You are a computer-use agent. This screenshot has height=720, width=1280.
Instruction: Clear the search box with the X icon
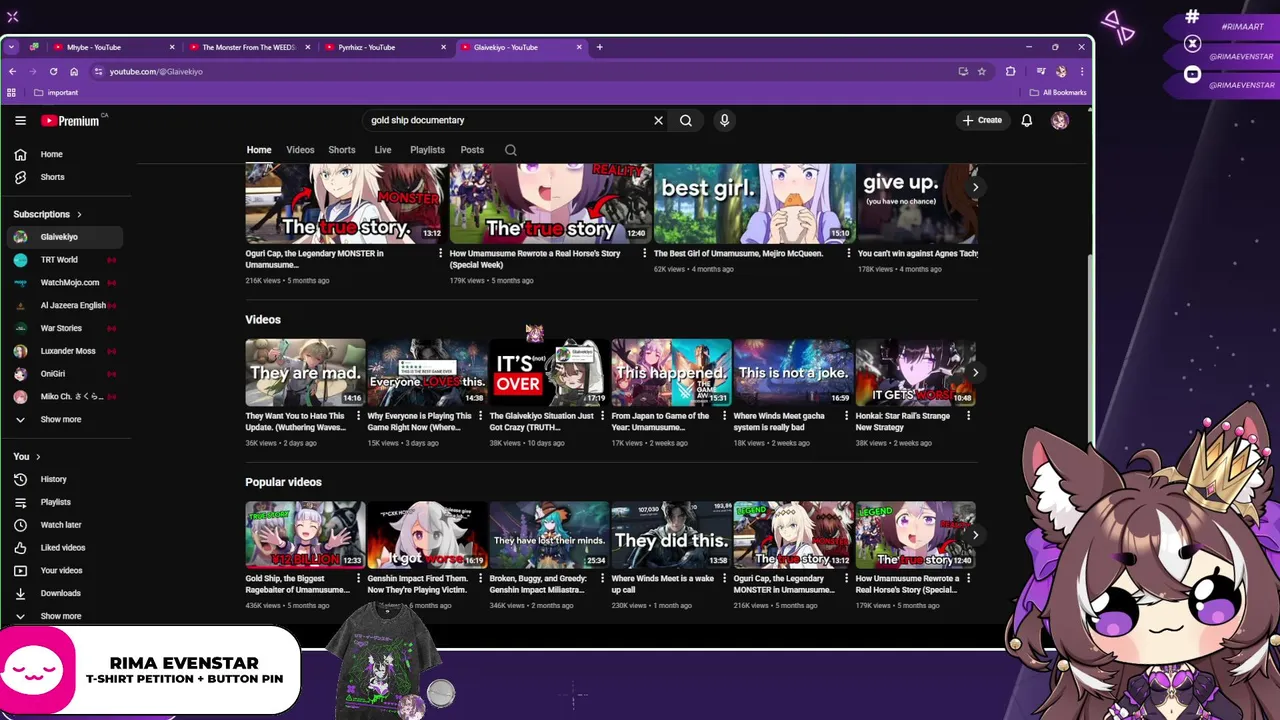pyautogui.click(x=658, y=120)
